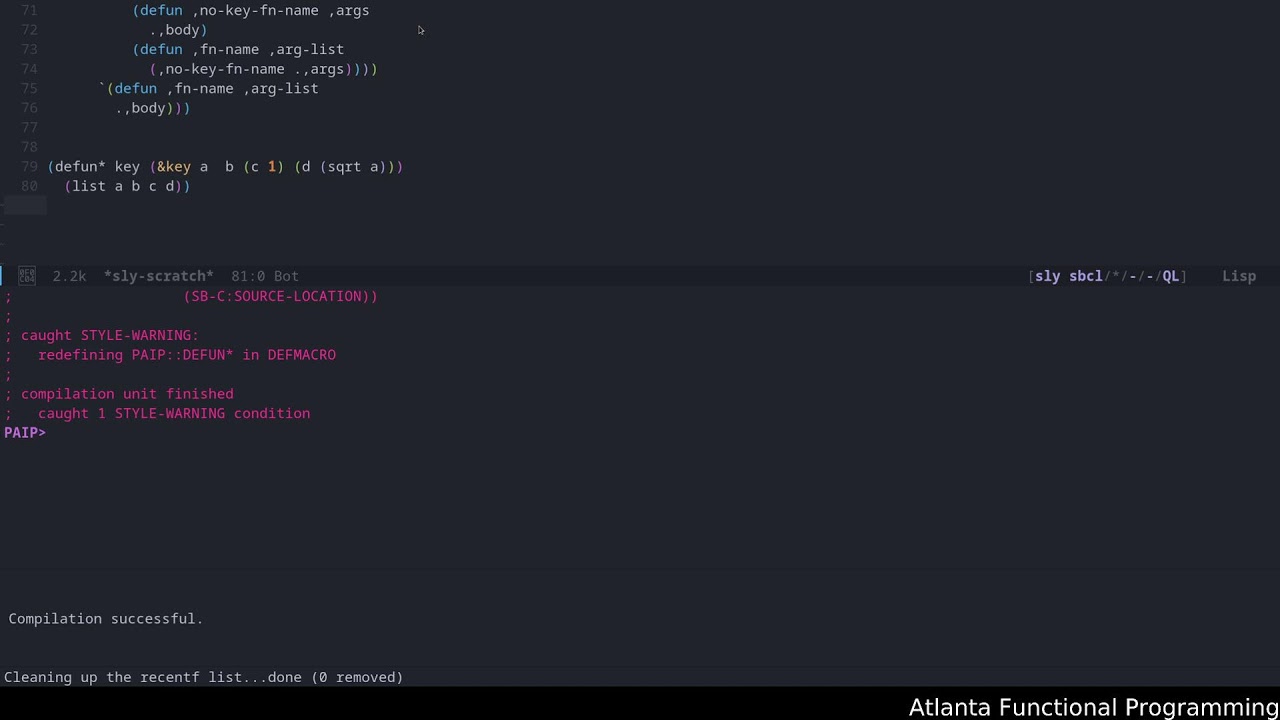Place cursor on ',fn-name ,arg-list' on line 73

click(x=267, y=49)
